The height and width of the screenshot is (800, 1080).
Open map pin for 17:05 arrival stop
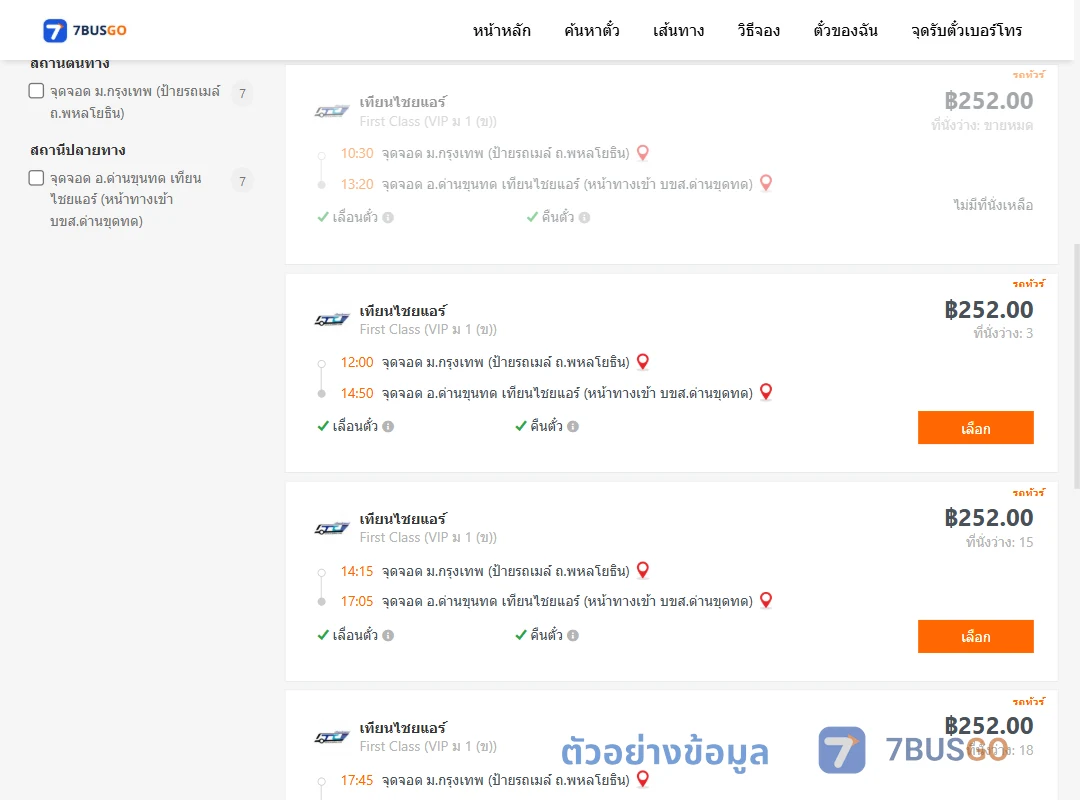[766, 600]
